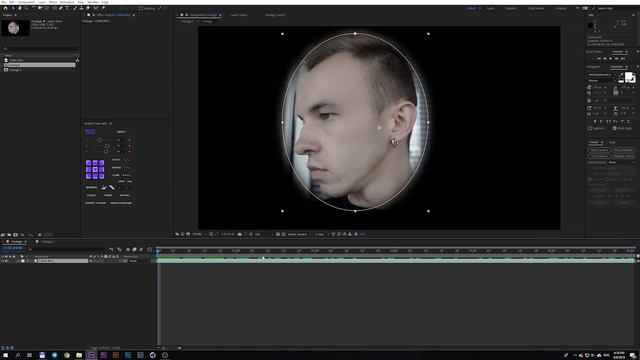Select the Rotation tool
Image resolution: width=640 pixels, height=360 pixels.
(x=33, y=8)
